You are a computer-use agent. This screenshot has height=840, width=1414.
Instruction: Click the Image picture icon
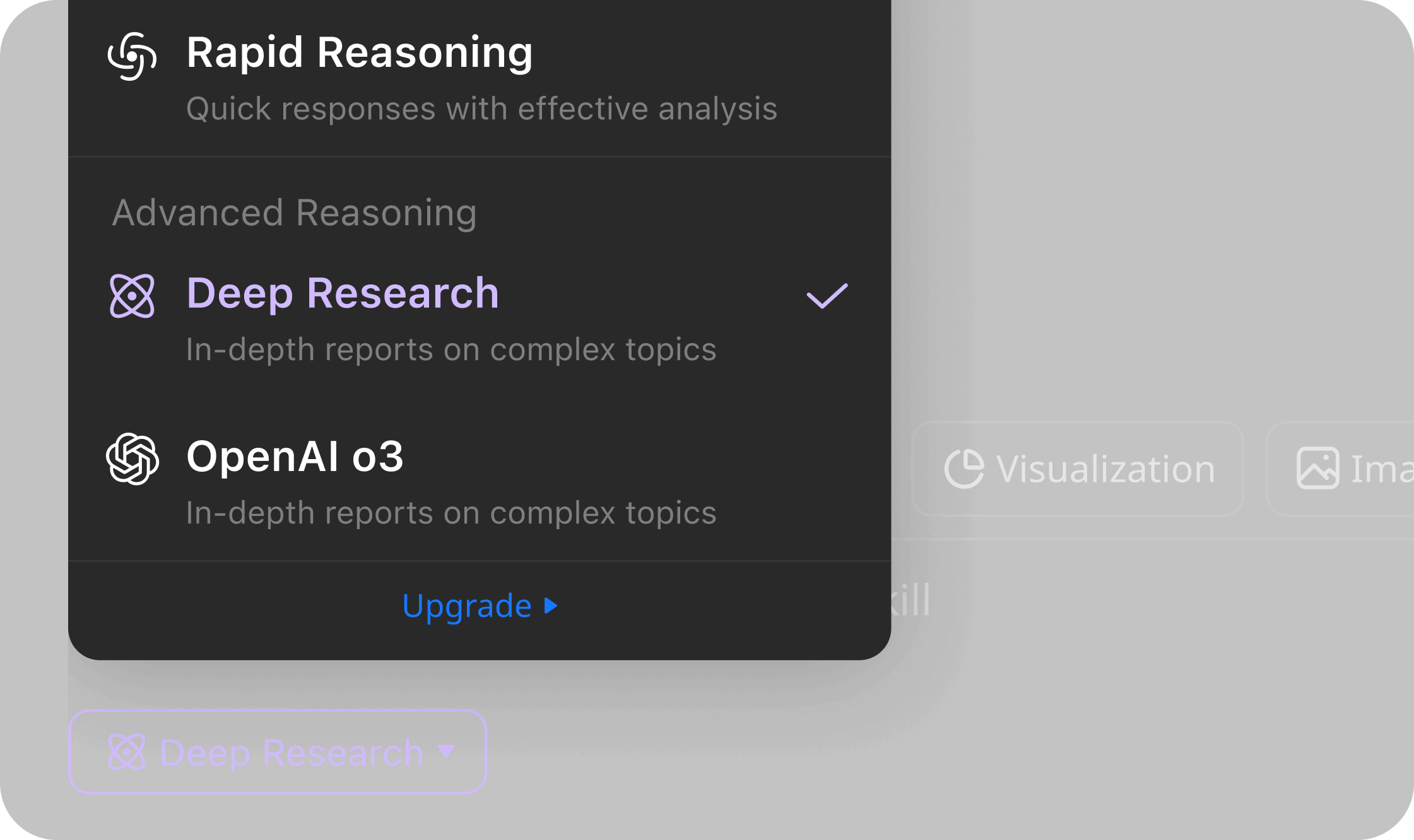(x=1317, y=468)
